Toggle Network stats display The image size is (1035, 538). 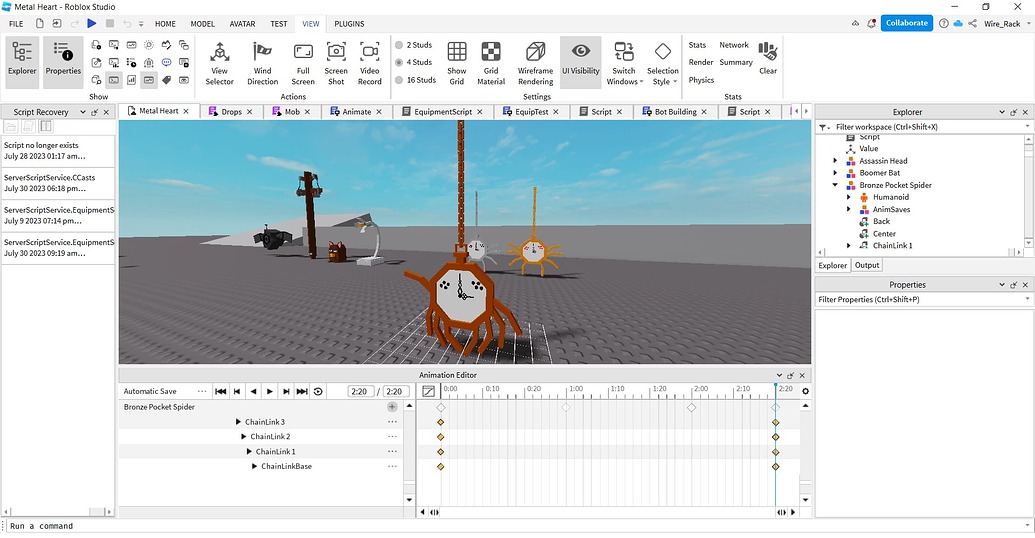[x=733, y=45]
